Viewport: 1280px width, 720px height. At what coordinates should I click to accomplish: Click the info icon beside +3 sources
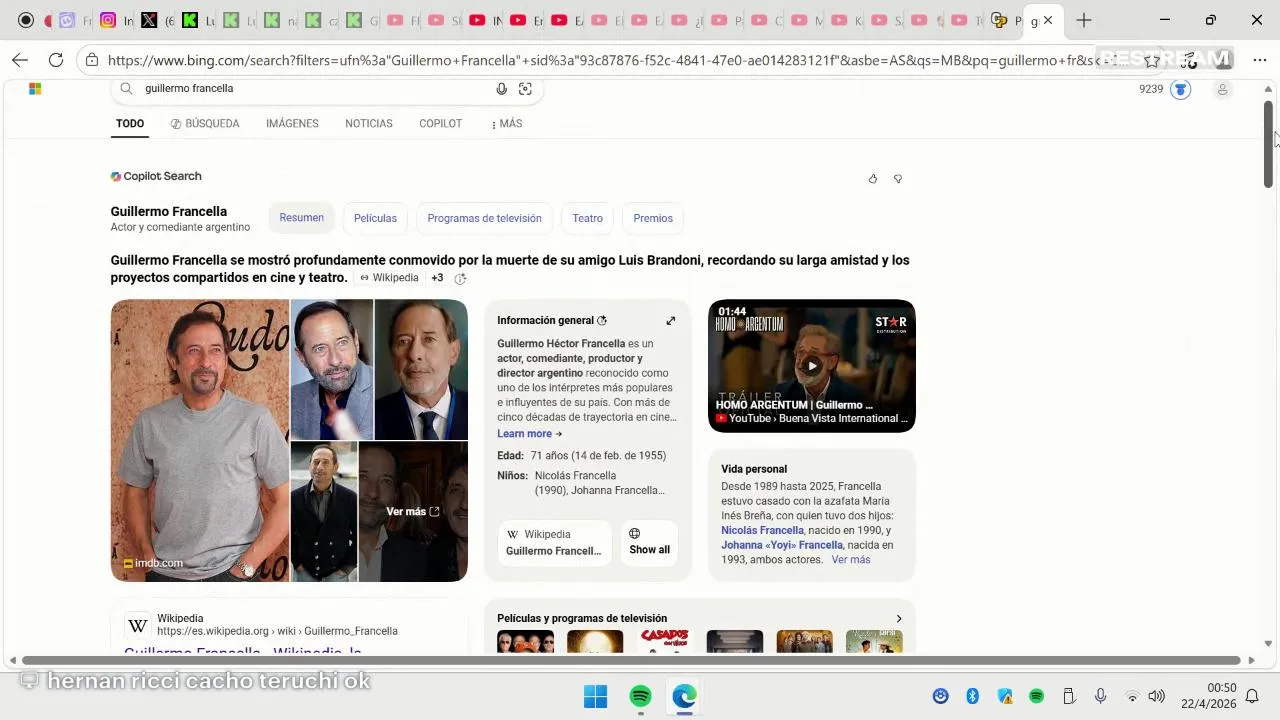point(460,279)
